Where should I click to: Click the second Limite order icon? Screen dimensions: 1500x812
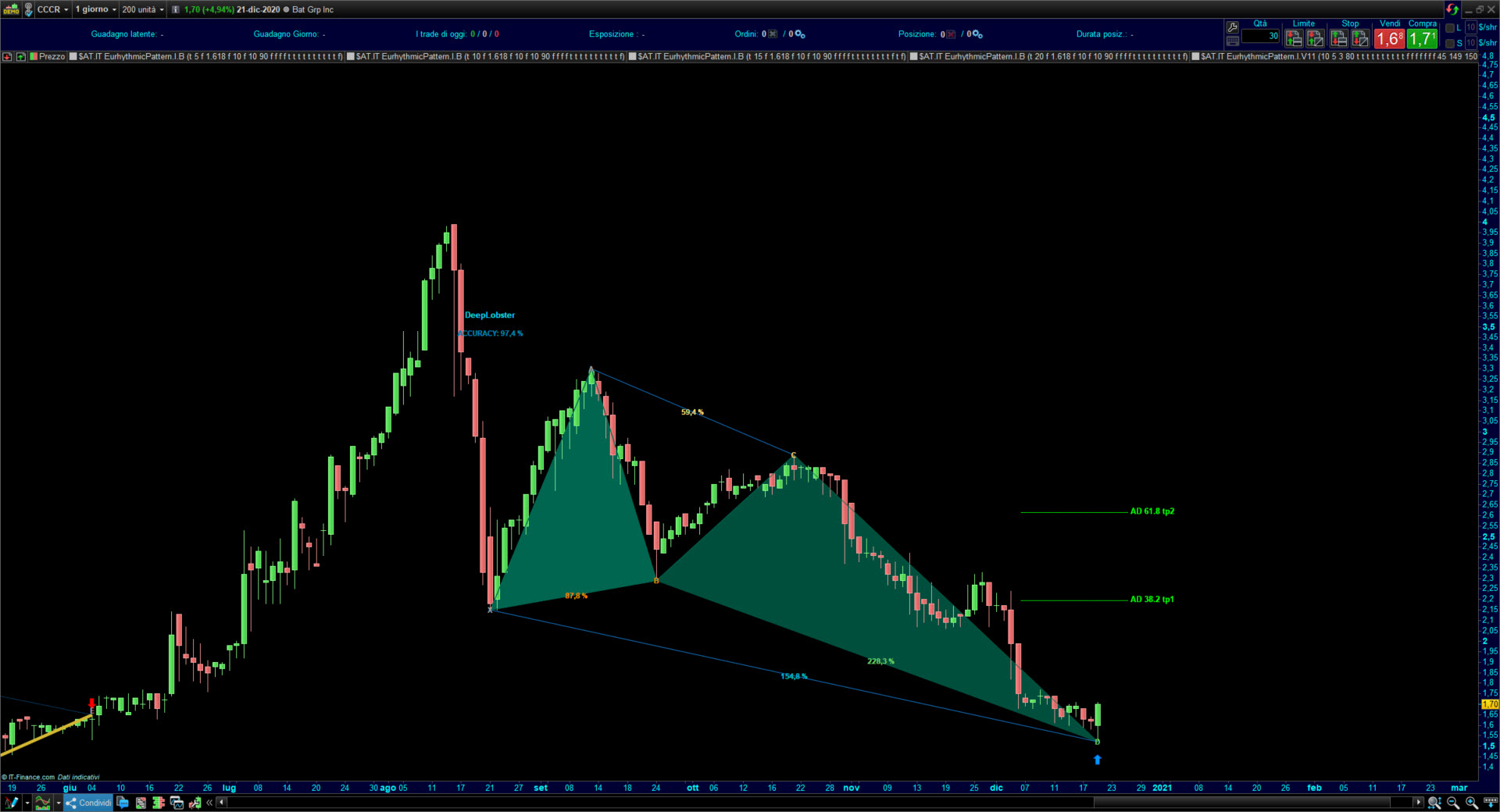pyautogui.click(x=1316, y=37)
